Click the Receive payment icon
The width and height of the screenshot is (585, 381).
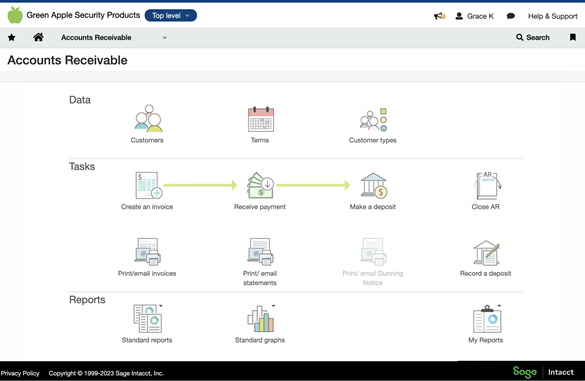(x=260, y=185)
